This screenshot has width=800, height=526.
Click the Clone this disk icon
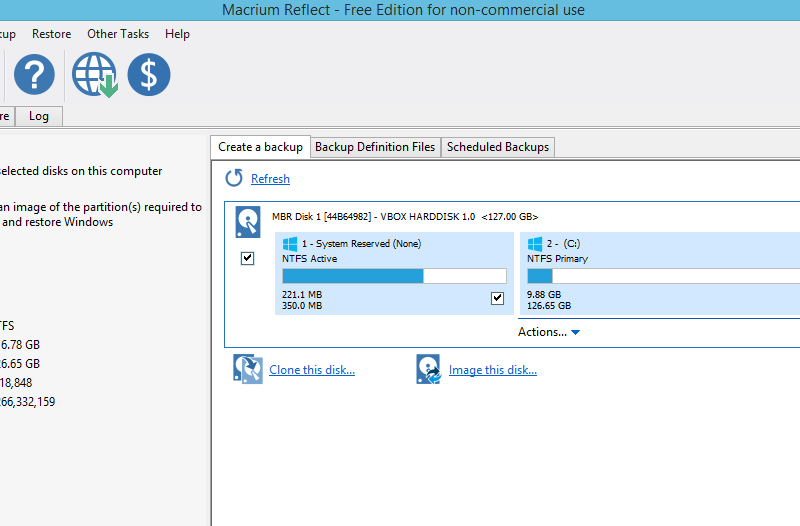click(x=248, y=369)
